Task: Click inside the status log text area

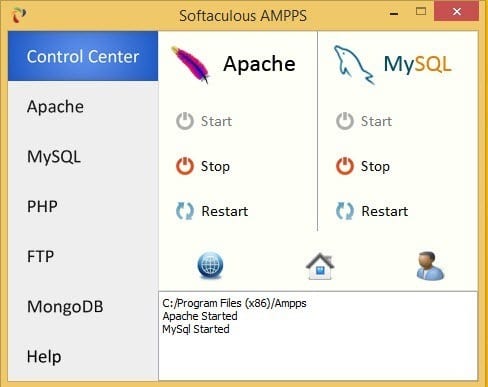Action: click(318, 336)
